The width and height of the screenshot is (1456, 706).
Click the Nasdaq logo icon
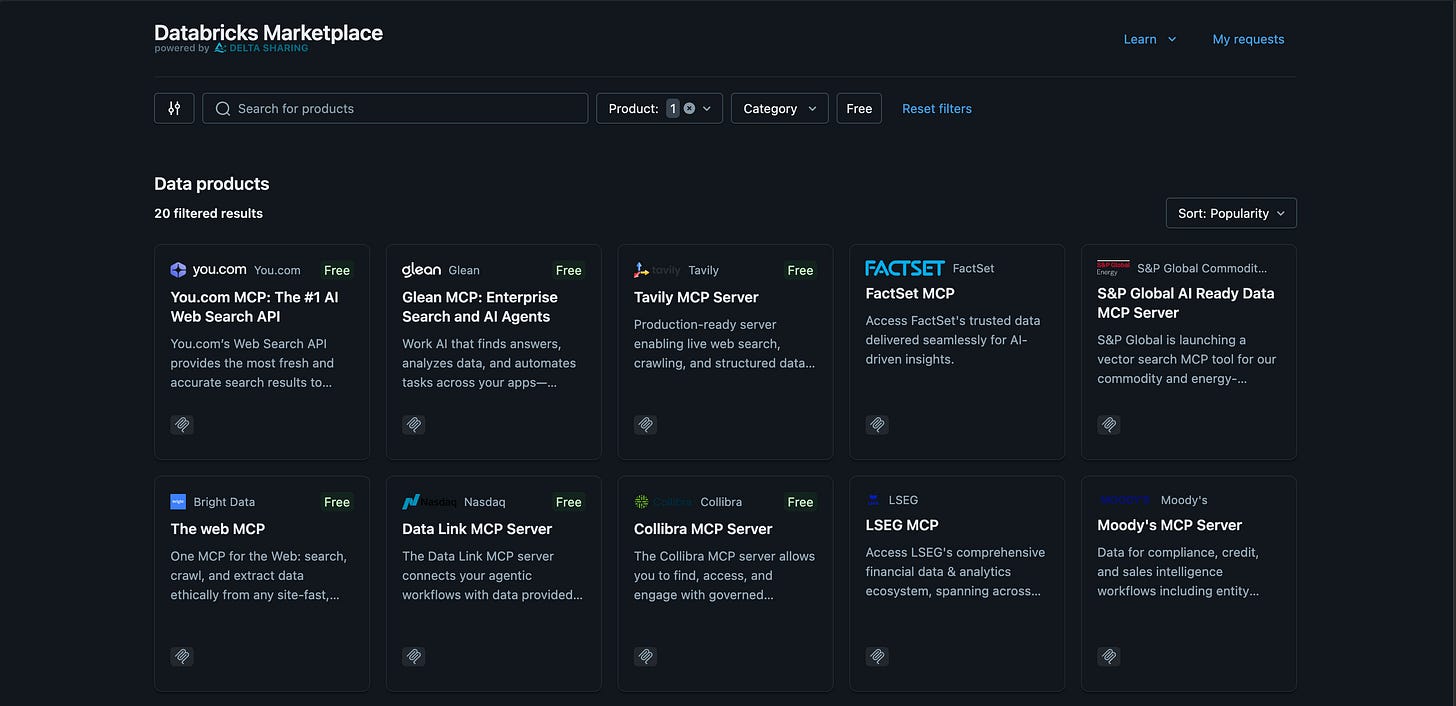(429, 502)
